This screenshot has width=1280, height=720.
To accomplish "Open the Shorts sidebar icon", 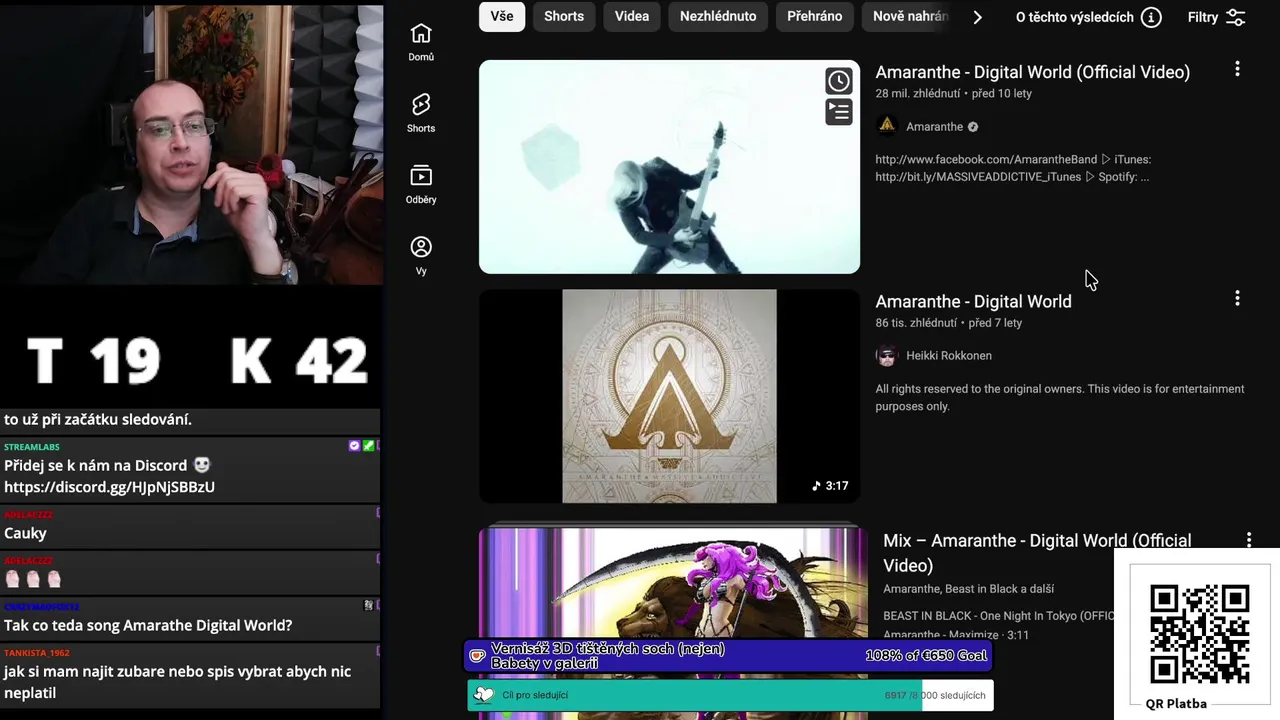I will pyautogui.click(x=421, y=105).
